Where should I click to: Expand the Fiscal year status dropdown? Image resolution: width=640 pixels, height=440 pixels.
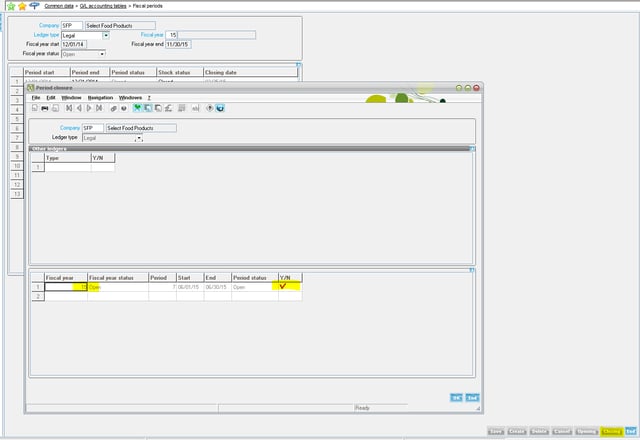(x=102, y=54)
